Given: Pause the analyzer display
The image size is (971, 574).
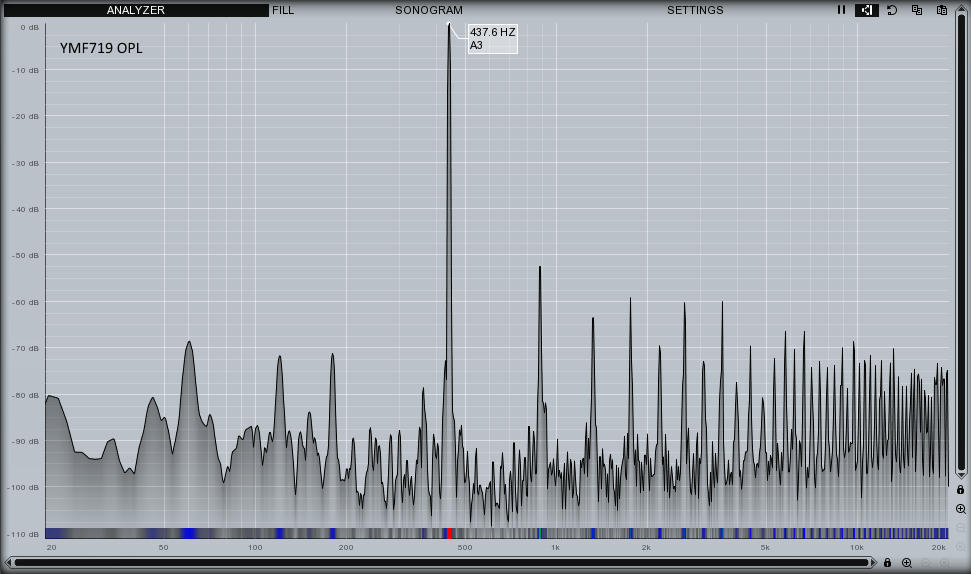Looking at the screenshot, I should click(841, 10).
